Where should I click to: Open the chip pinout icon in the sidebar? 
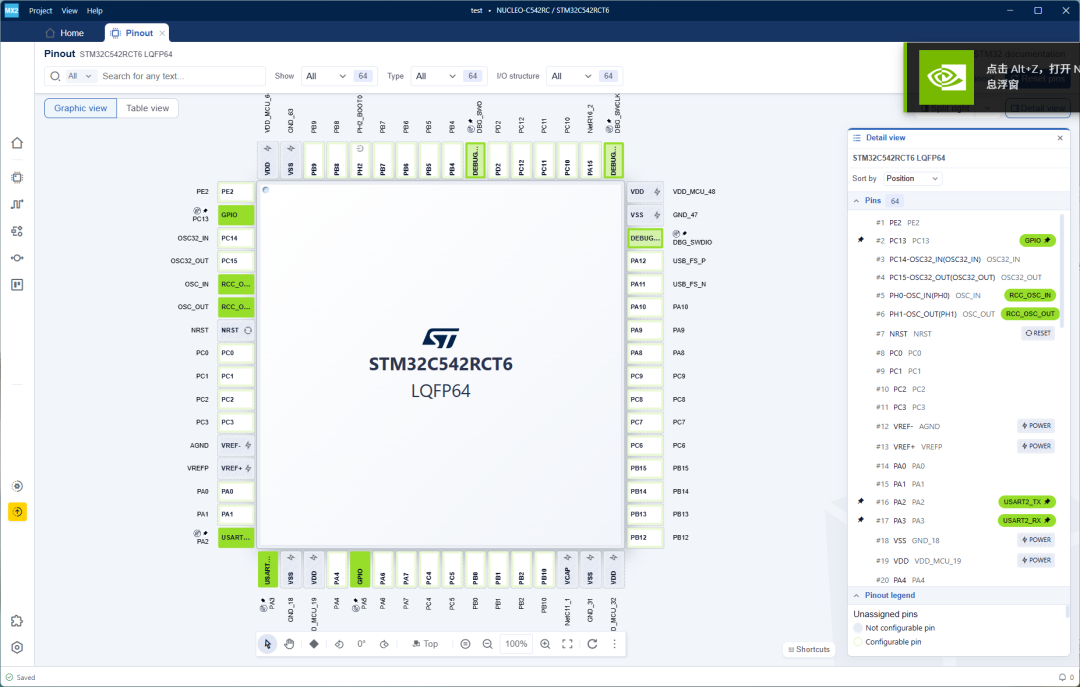pos(17,177)
